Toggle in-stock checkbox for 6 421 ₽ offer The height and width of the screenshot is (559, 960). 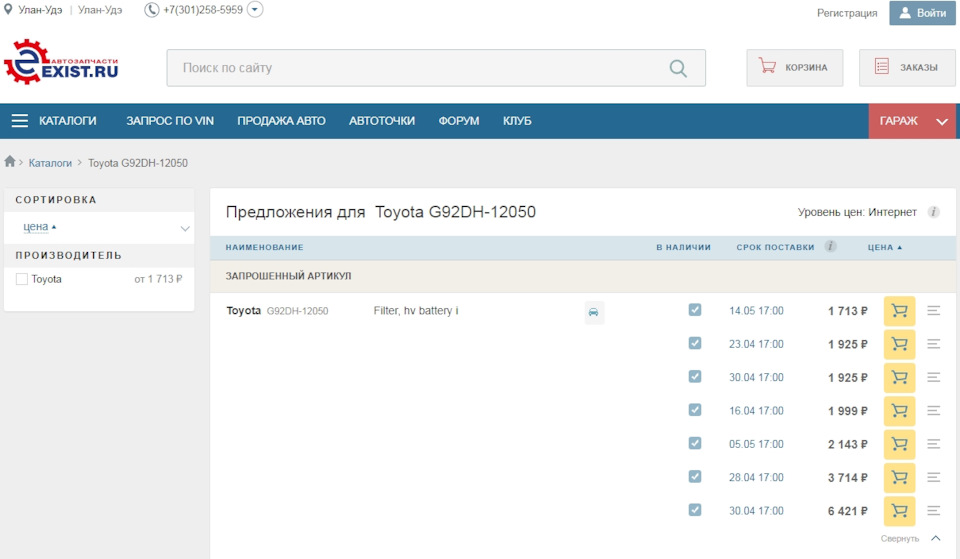coord(695,509)
